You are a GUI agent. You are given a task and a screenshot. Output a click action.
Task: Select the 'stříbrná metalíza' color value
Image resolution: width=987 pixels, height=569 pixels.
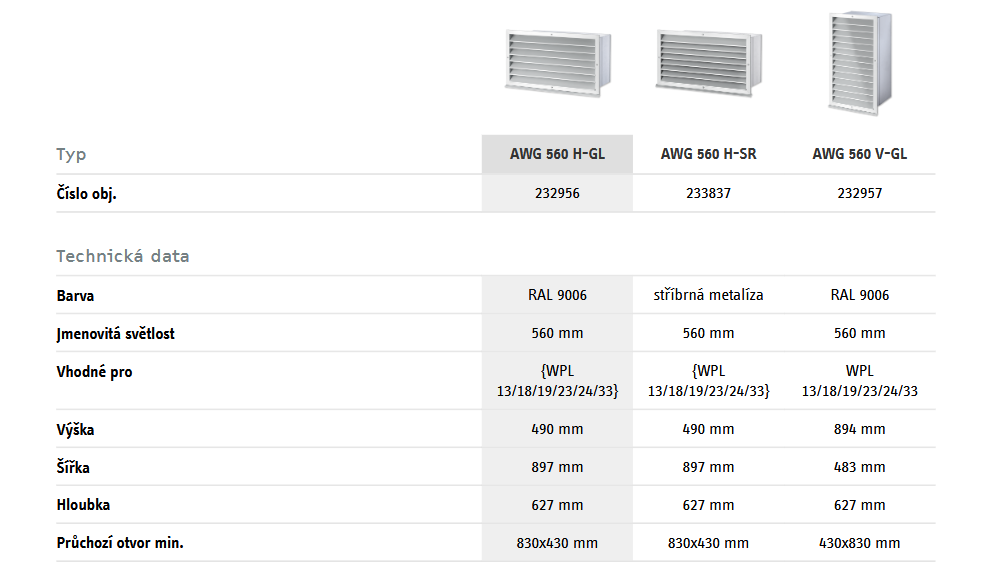click(x=708, y=295)
